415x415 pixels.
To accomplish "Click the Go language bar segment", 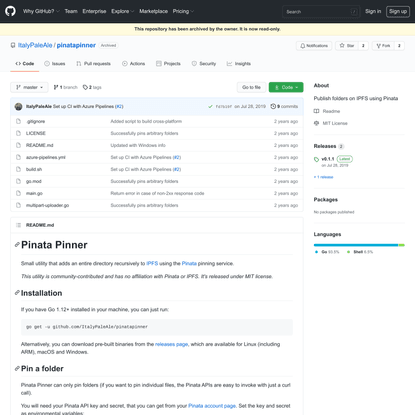I will point(356,245).
